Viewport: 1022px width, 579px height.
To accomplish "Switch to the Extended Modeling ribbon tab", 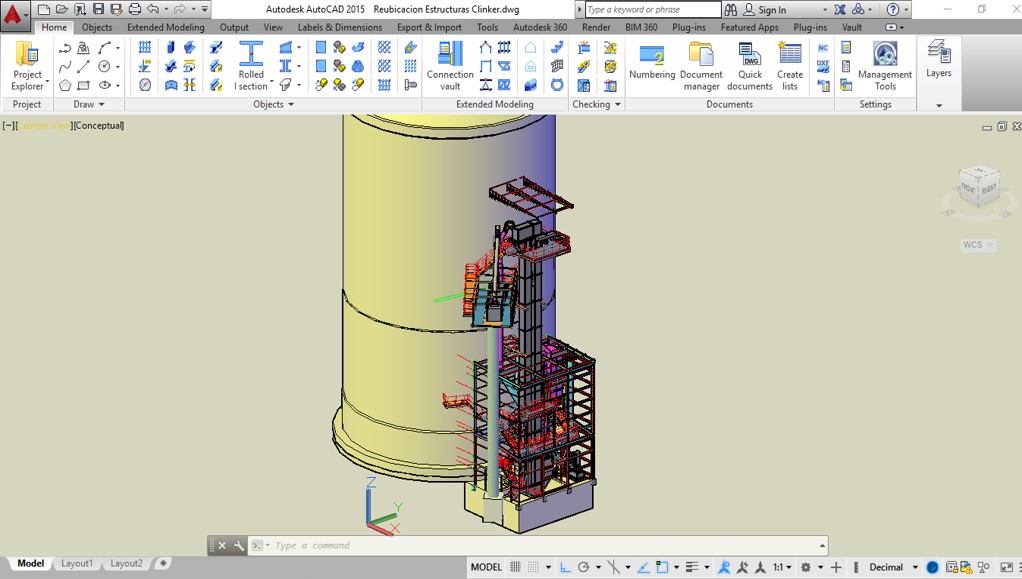I will pos(165,27).
